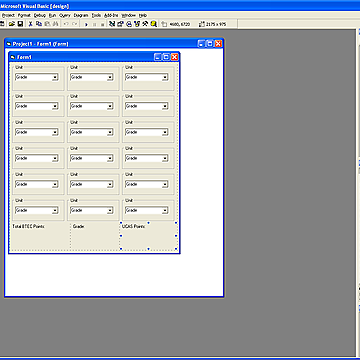Click the Undo toolbar icon
This screenshot has width=360, height=360.
pos(66,24)
